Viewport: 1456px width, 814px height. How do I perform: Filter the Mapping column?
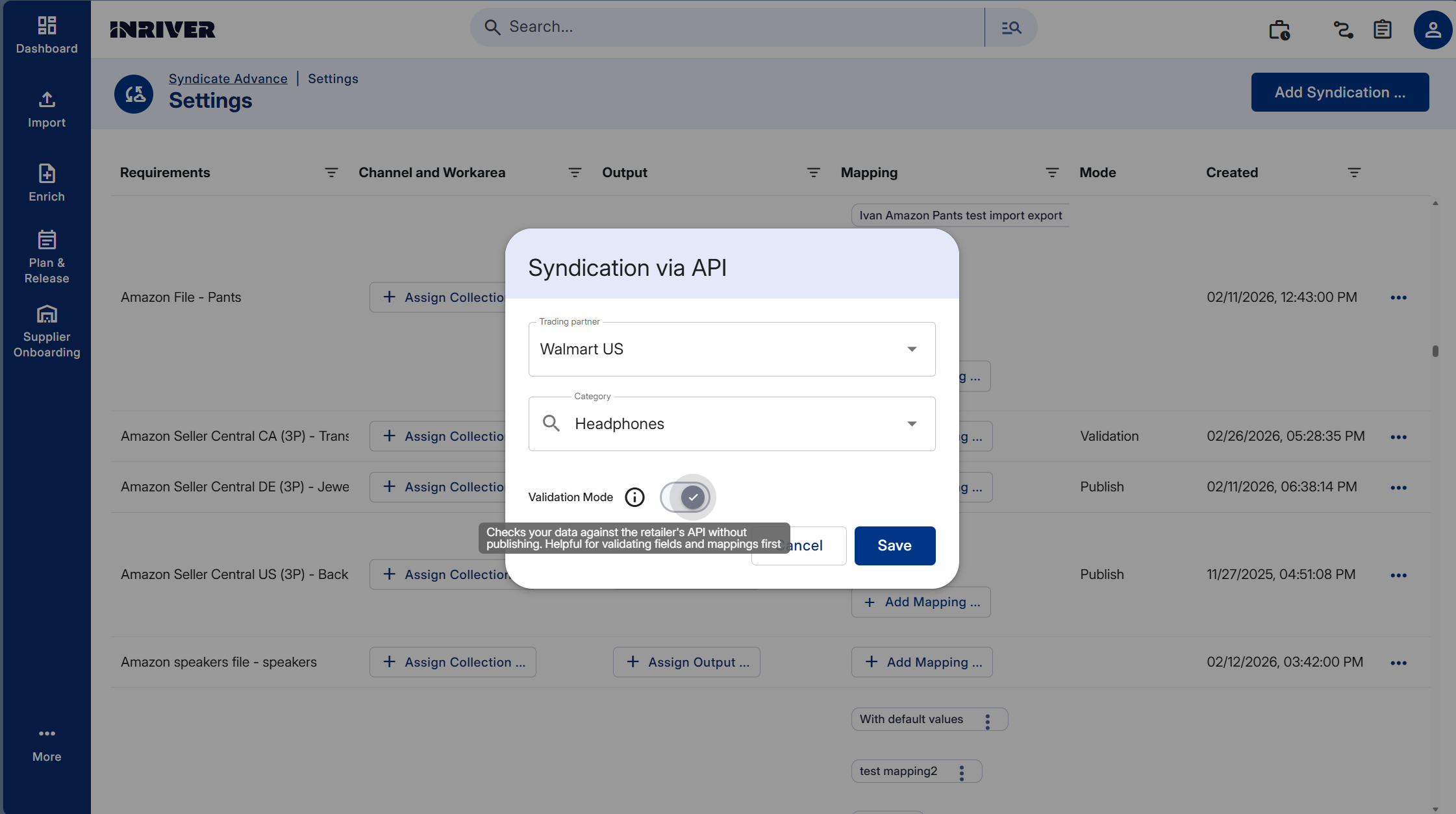click(1052, 173)
